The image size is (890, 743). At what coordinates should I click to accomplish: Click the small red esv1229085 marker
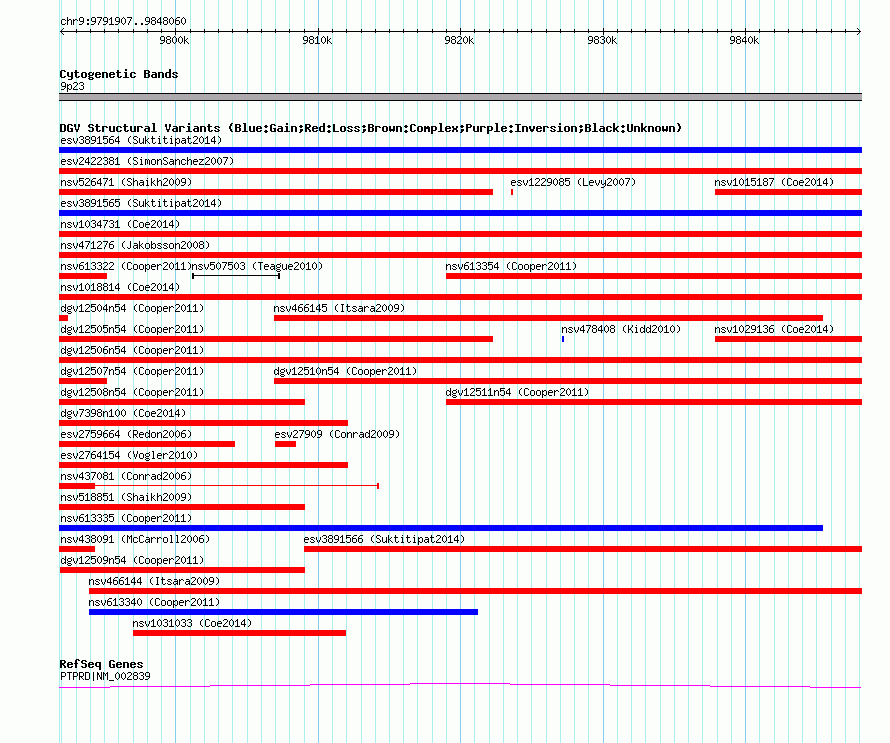click(x=512, y=192)
